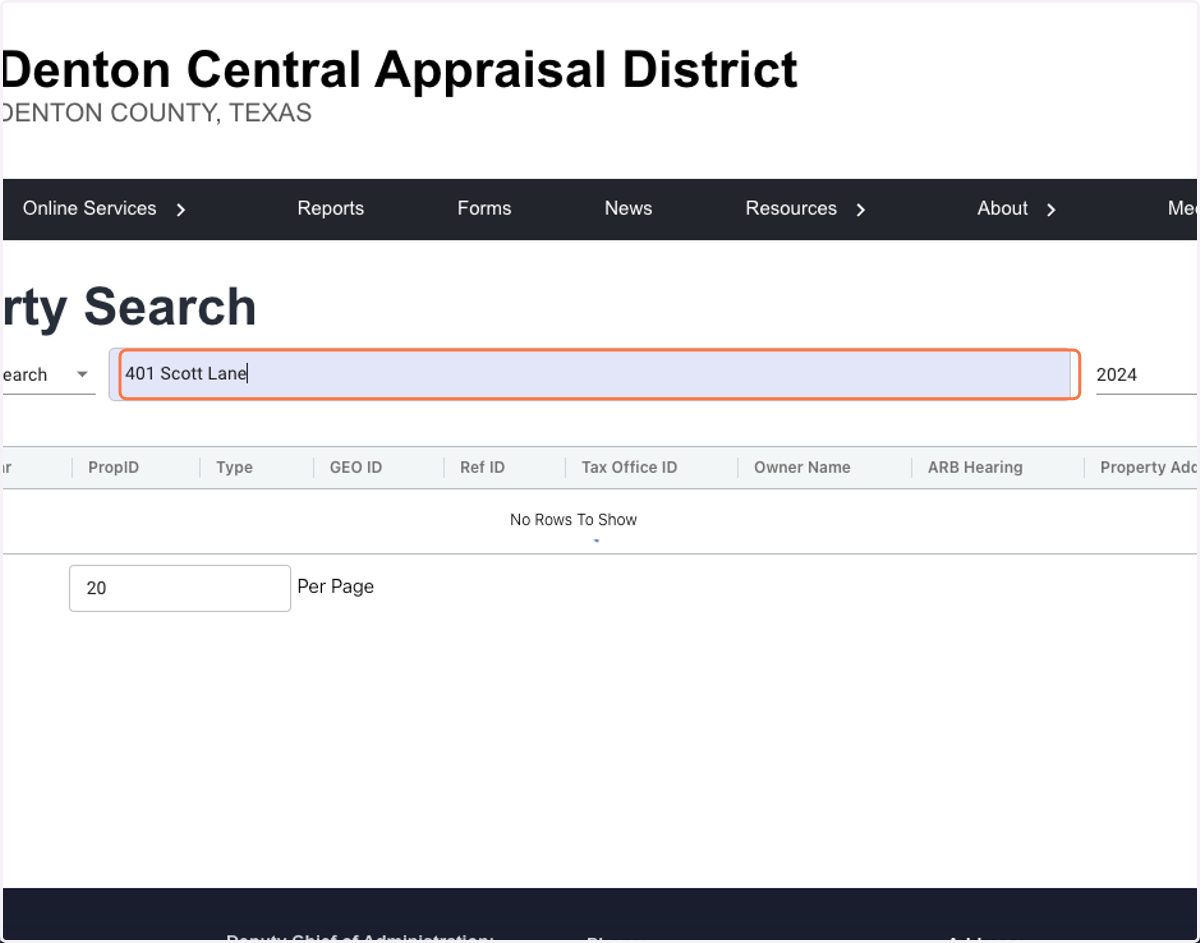
Task: Edit the 20 Per Page field
Action: pos(180,588)
